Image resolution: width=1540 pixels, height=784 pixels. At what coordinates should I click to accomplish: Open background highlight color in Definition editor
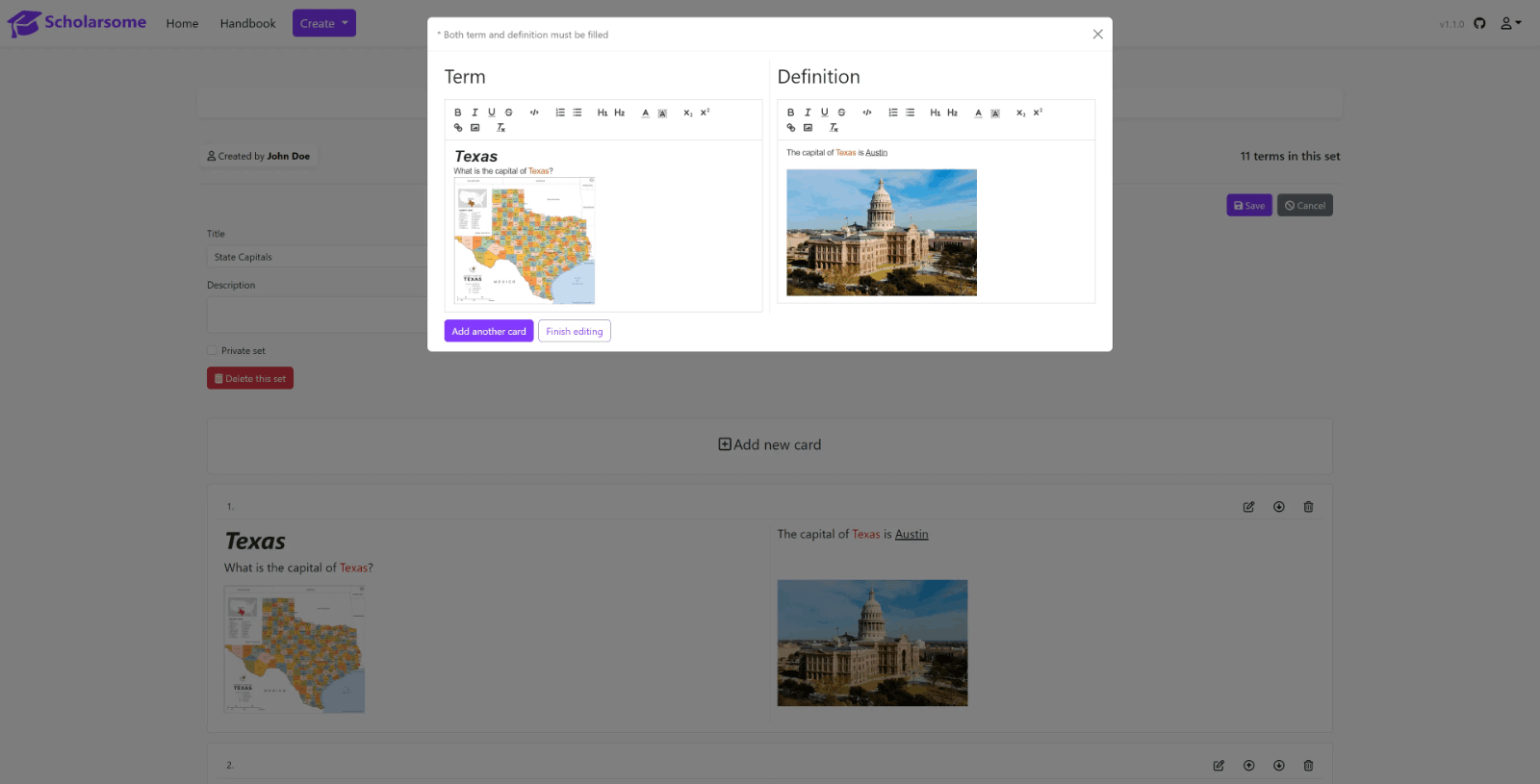tap(995, 113)
